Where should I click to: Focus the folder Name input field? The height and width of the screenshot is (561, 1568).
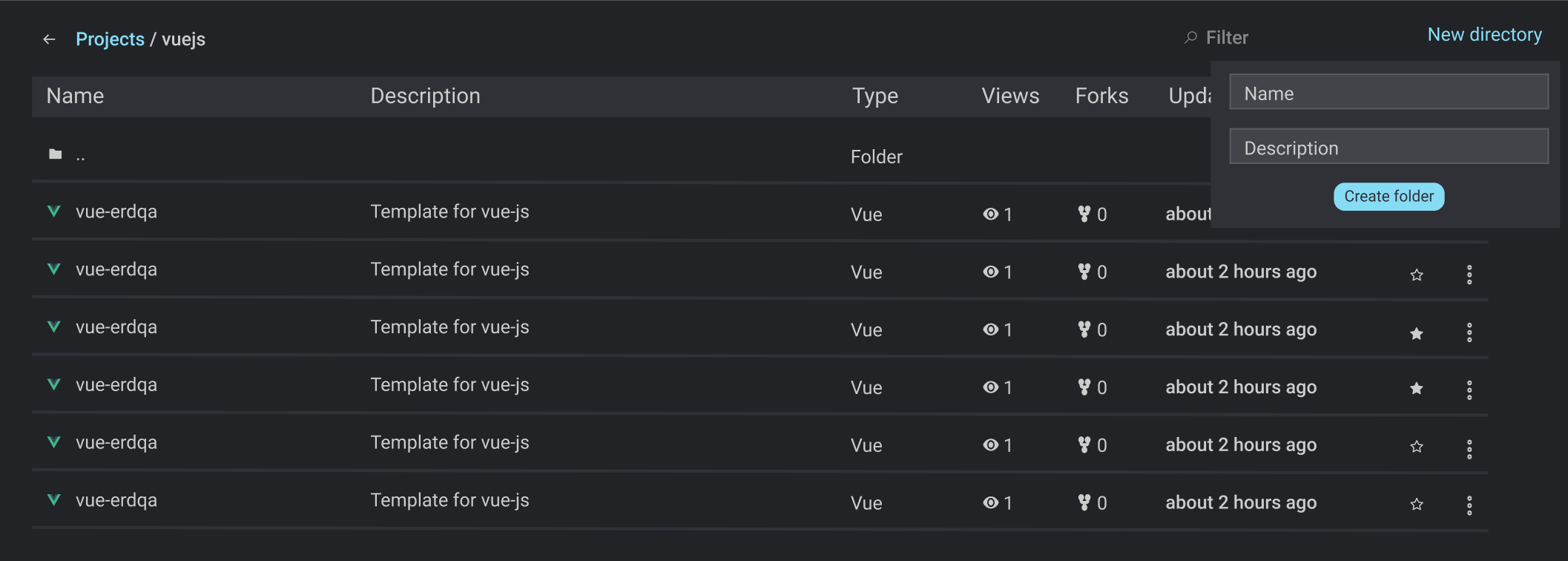point(1389,92)
